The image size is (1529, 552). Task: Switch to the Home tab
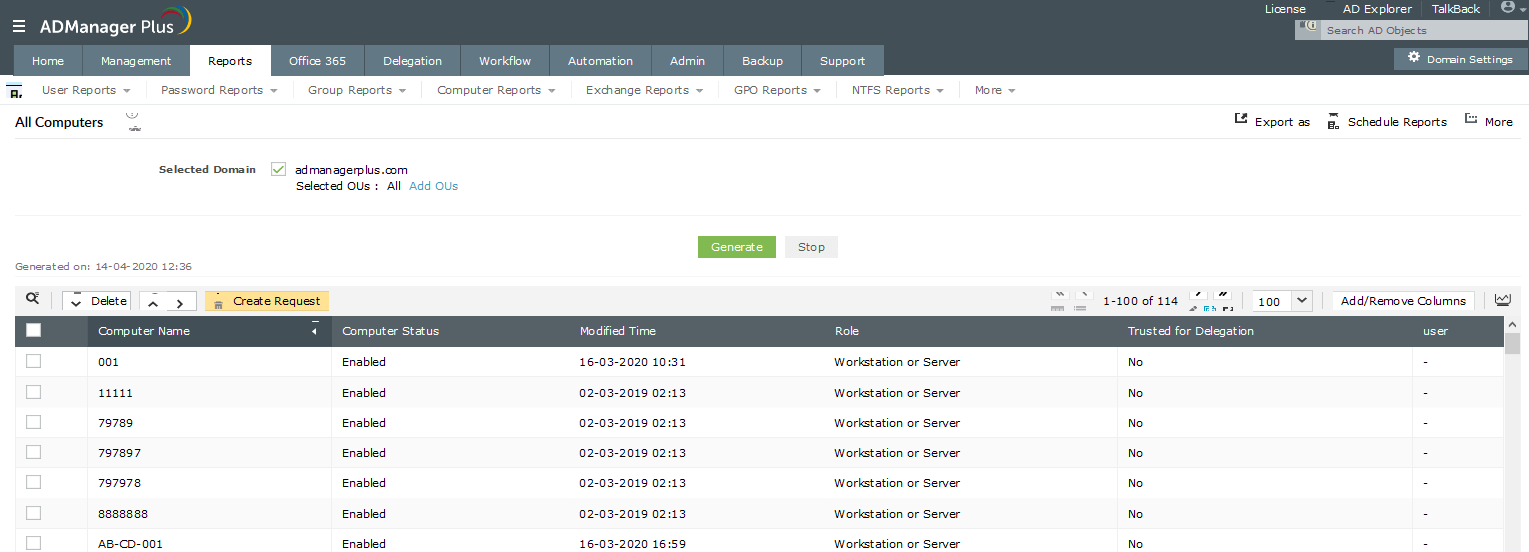[48, 60]
